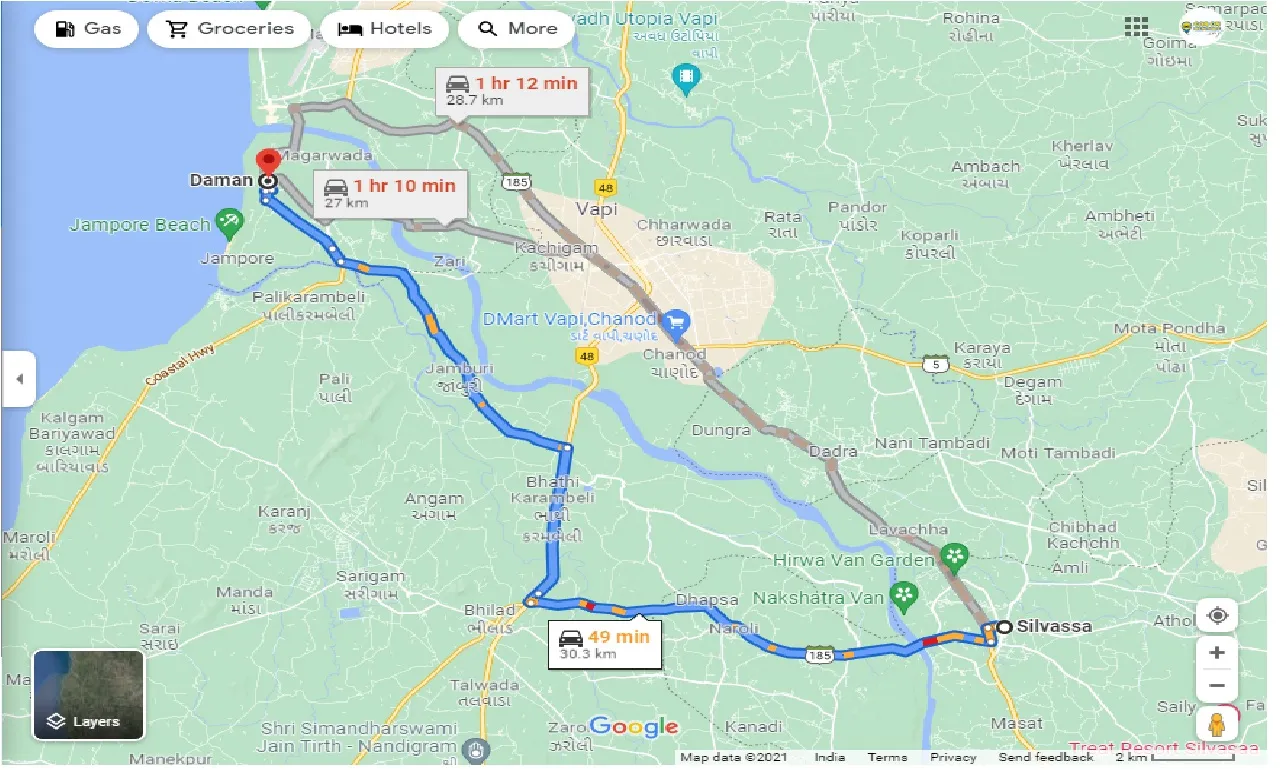
Task: Zoom in with the plus button
Action: pyautogui.click(x=1217, y=653)
